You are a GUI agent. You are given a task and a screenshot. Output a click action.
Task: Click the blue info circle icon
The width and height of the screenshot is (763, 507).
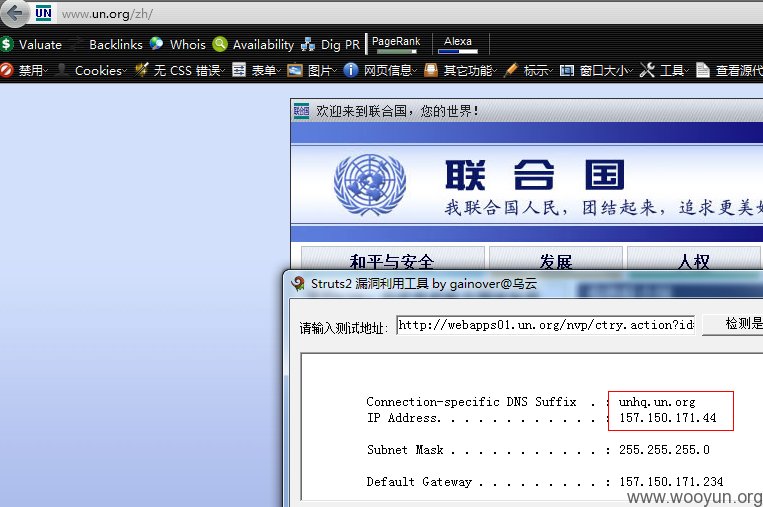pos(351,70)
